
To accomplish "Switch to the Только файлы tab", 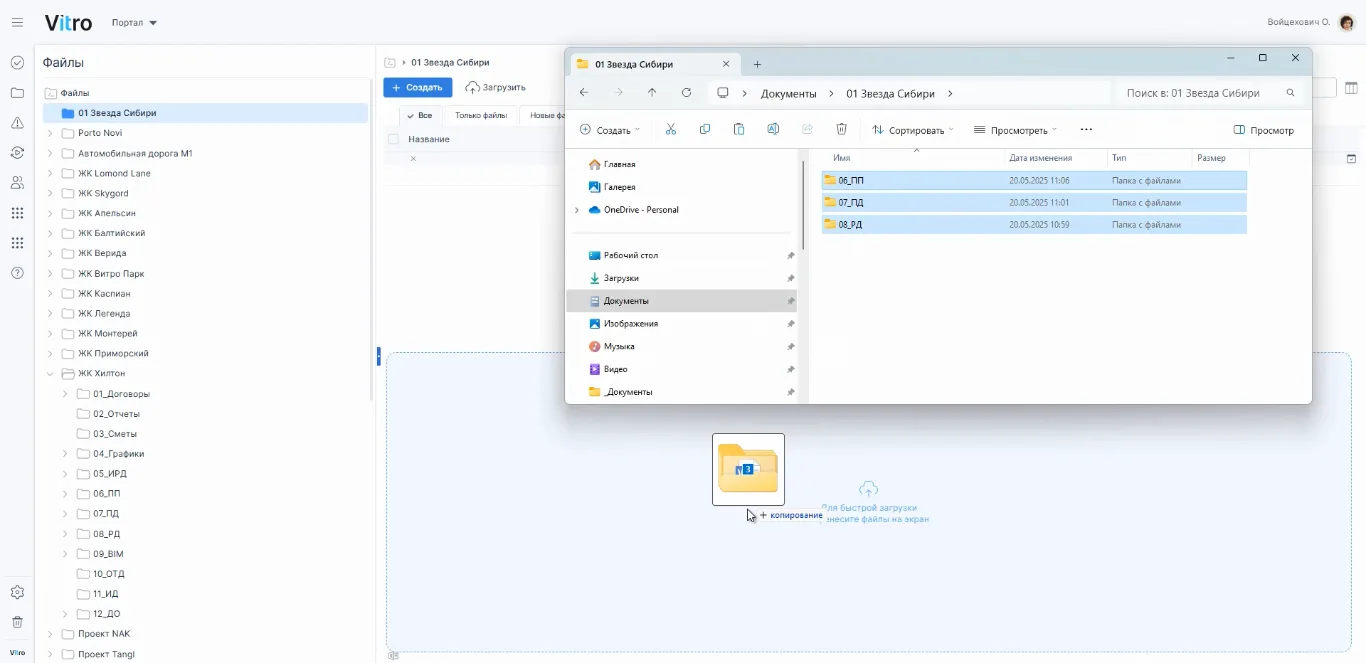I will (481, 116).
